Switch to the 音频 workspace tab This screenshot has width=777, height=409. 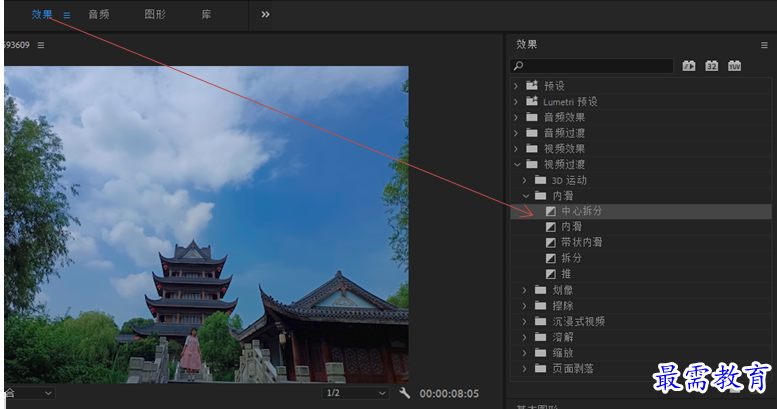coord(99,14)
